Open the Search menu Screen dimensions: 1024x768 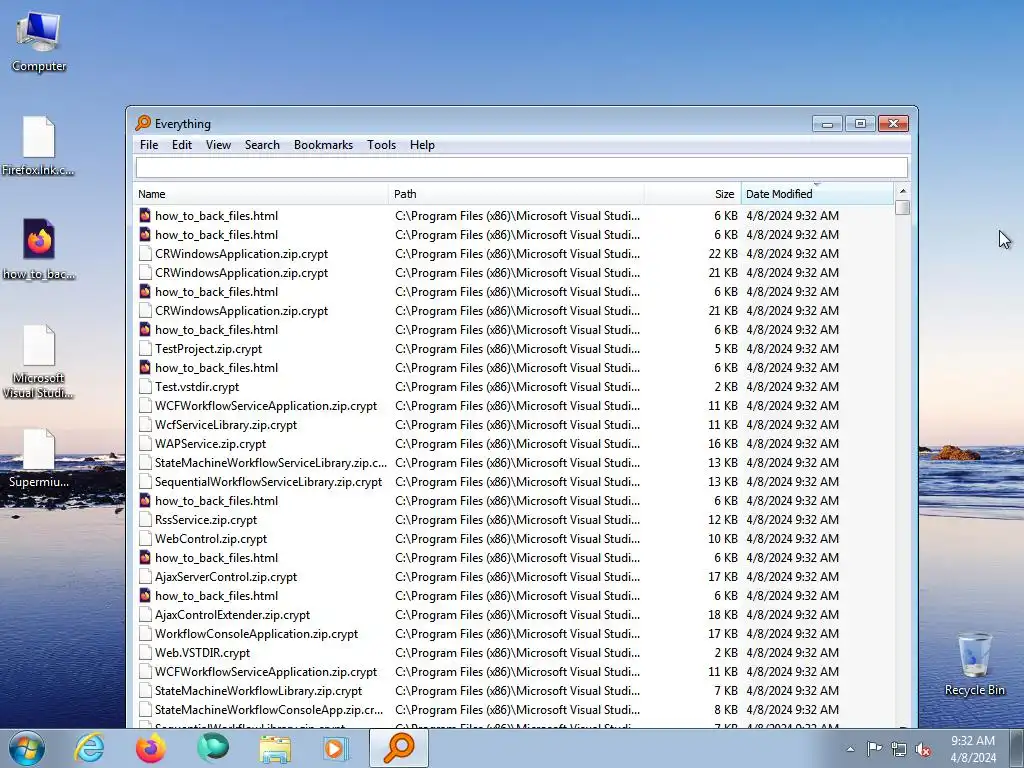(x=262, y=145)
